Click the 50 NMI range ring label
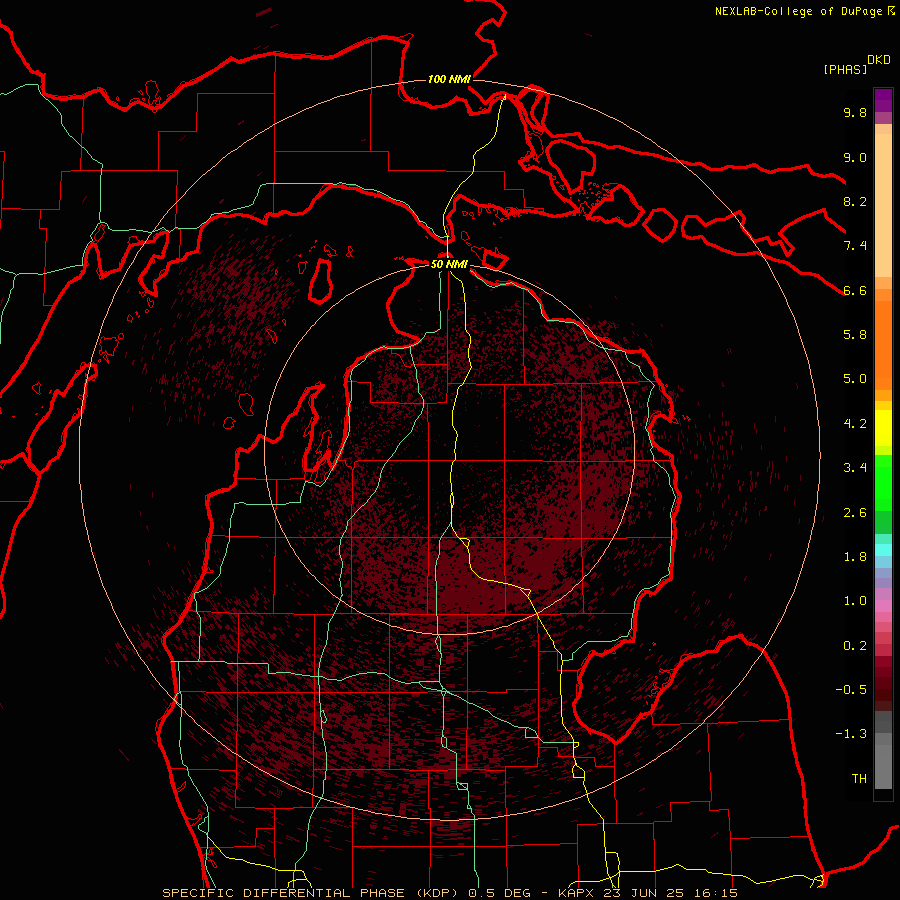 [x=449, y=264]
